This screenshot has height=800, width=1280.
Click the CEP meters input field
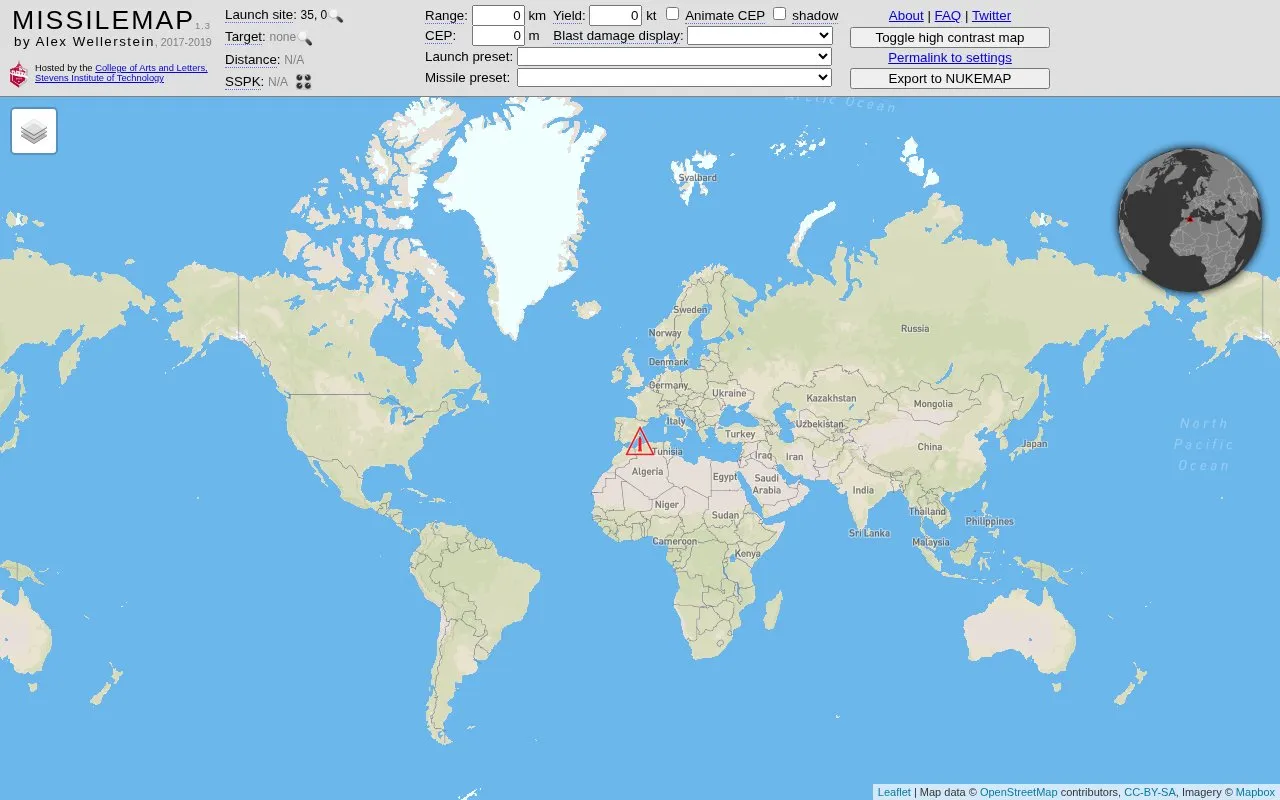click(x=498, y=36)
